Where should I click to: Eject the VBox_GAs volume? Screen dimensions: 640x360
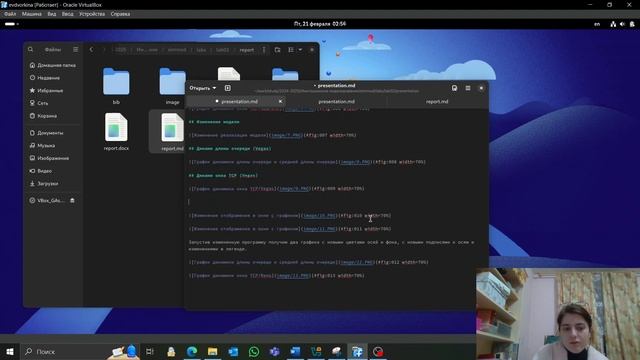[x=72, y=200]
